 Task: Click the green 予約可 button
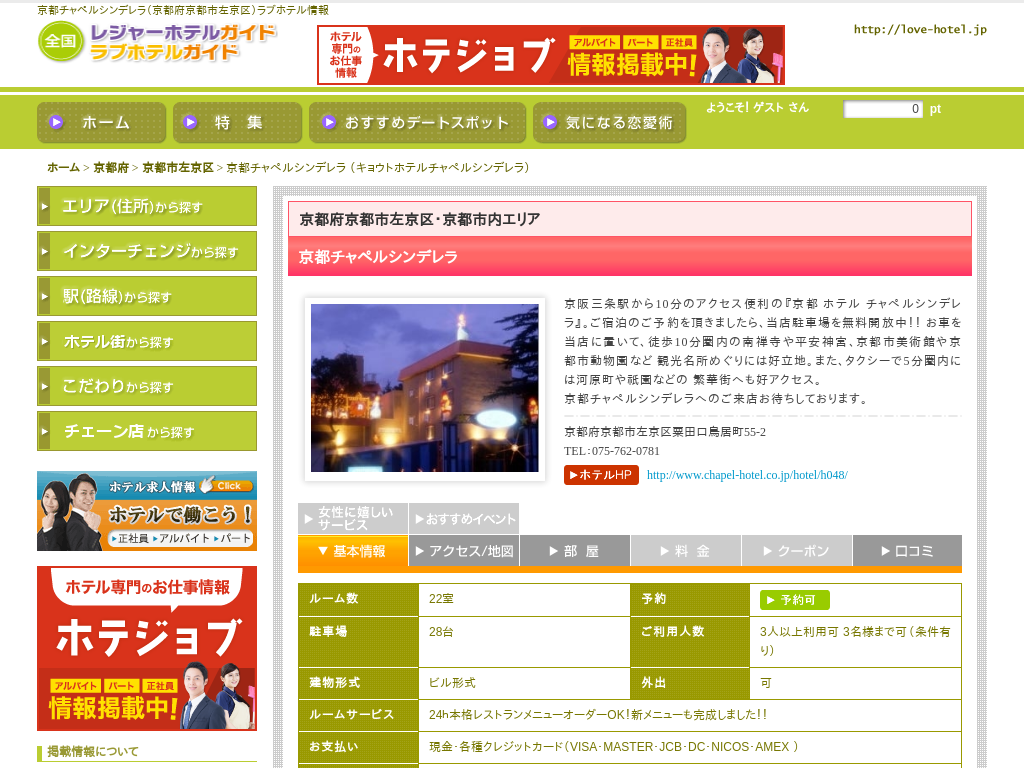(x=795, y=600)
